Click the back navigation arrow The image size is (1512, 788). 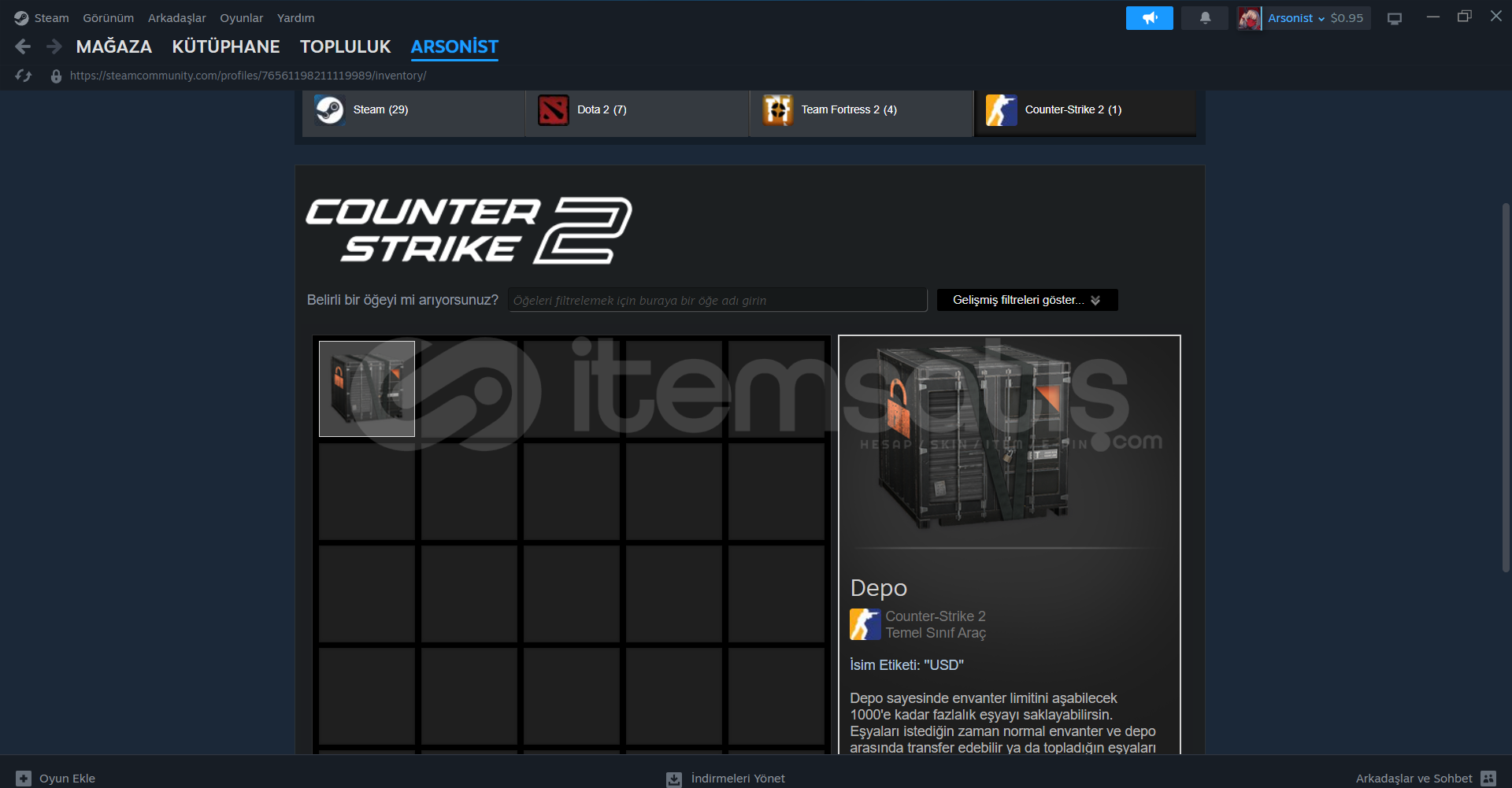click(23, 46)
